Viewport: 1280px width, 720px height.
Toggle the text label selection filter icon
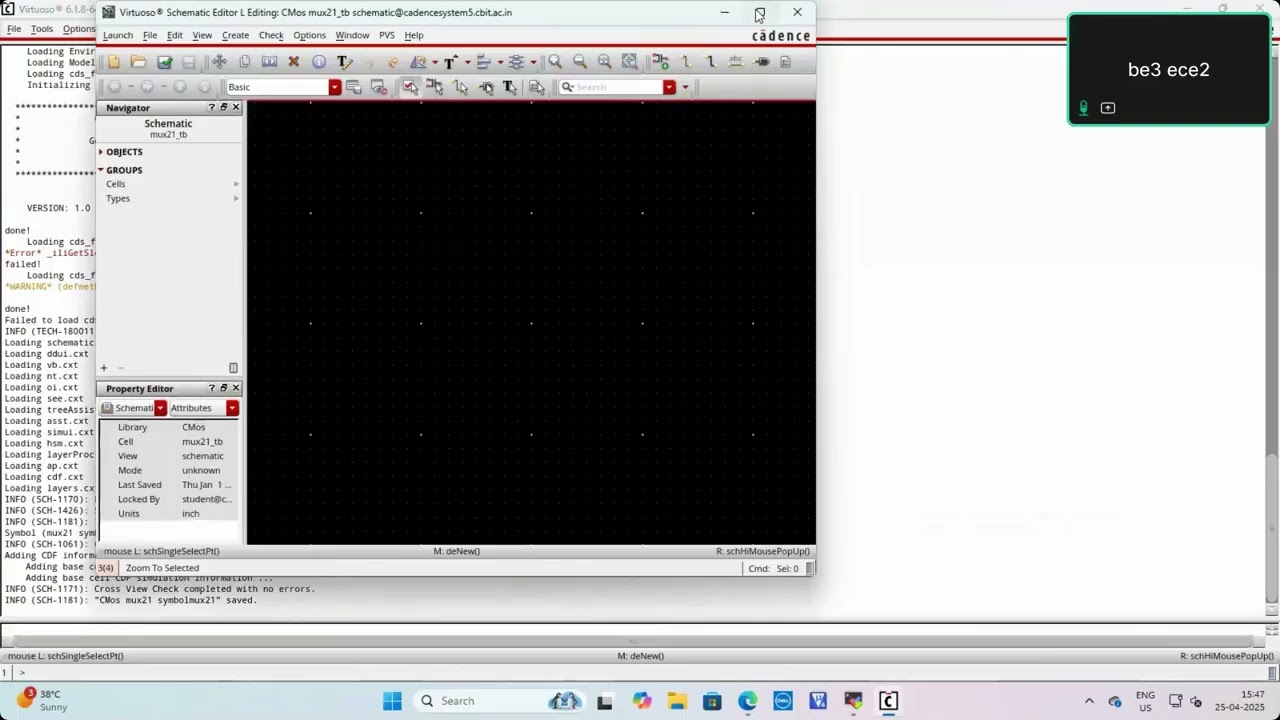[510, 87]
